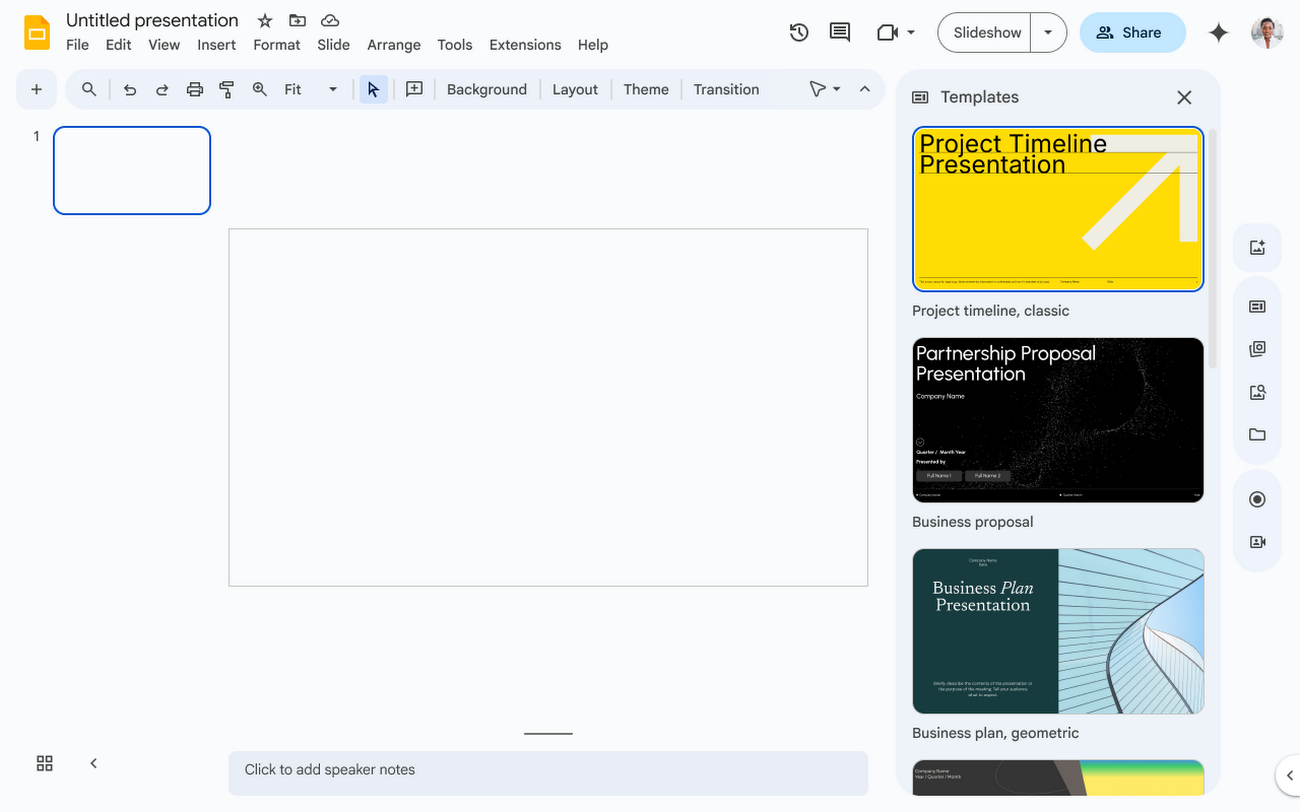The image size is (1300, 812).
Task: Star the Untitled presentation
Action: tap(265, 20)
